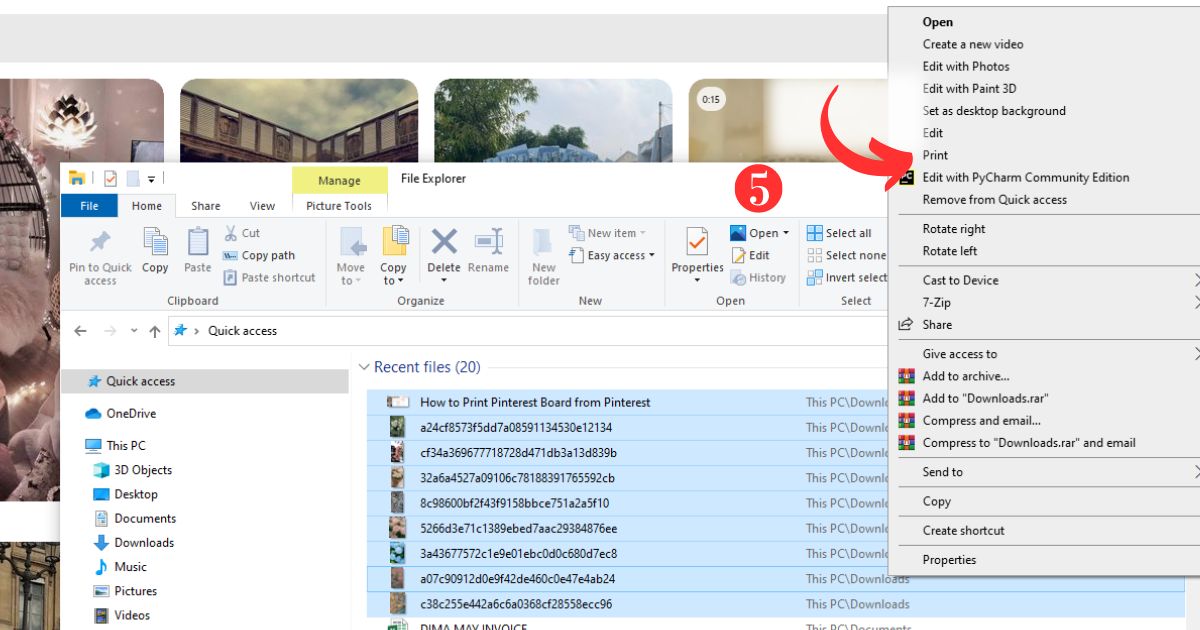Image resolution: width=1200 pixels, height=630 pixels.
Task: Click the Edit button in Open group
Action: point(750,255)
